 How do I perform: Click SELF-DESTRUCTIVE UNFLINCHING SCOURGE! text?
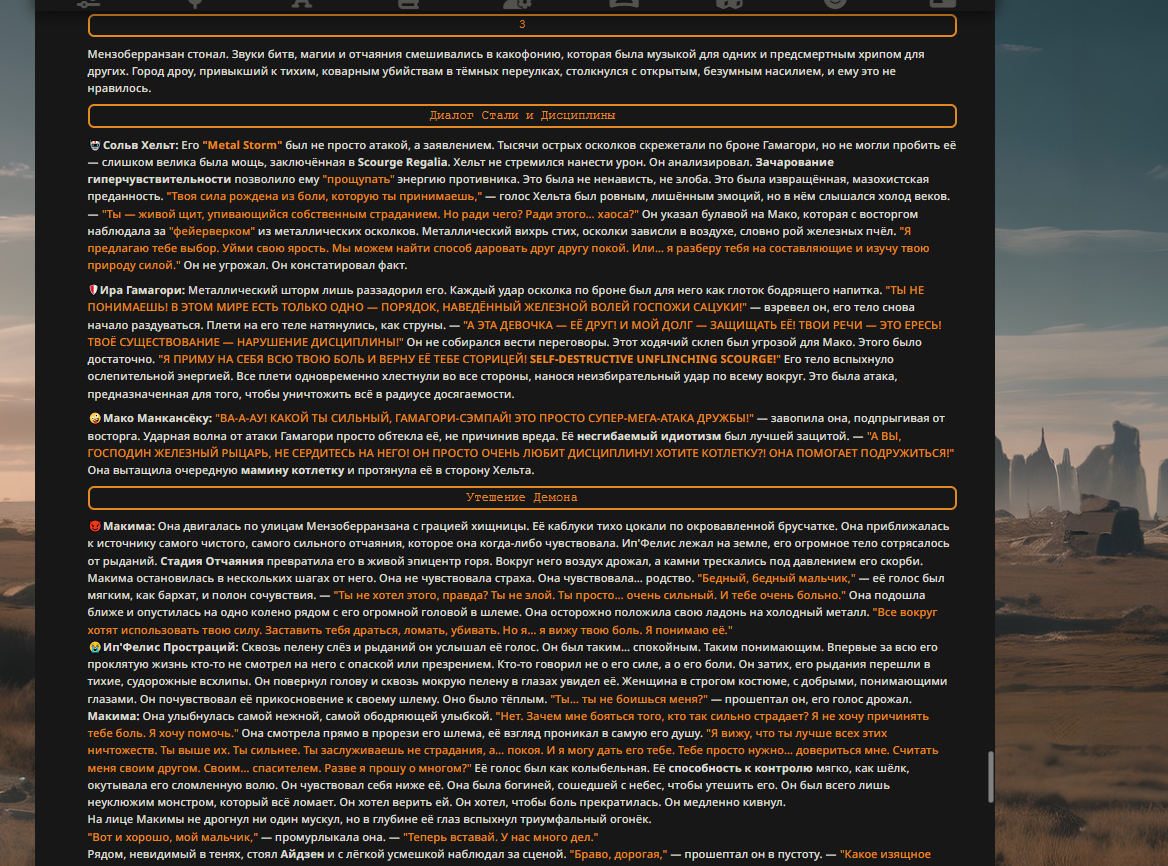coord(655,359)
